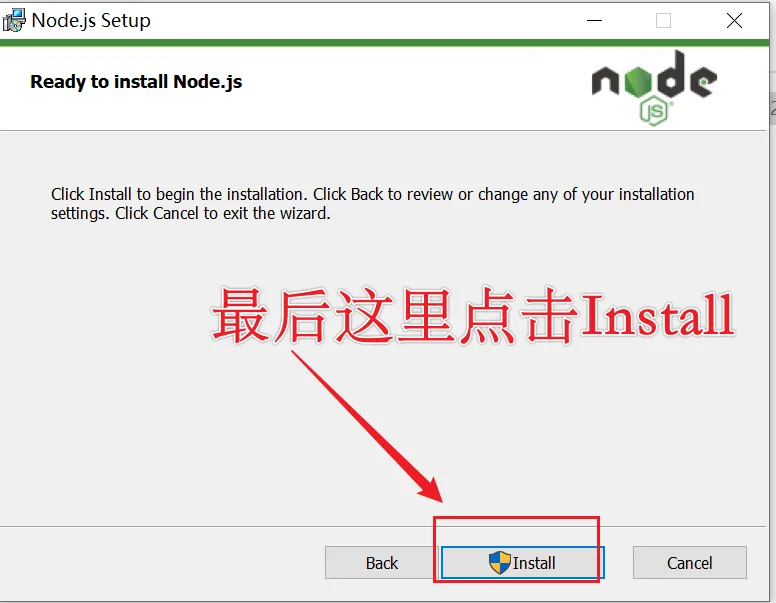Image resolution: width=776 pixels, height=603 pixels.
Task: Go Back to previous setup step
Action: 382,562
